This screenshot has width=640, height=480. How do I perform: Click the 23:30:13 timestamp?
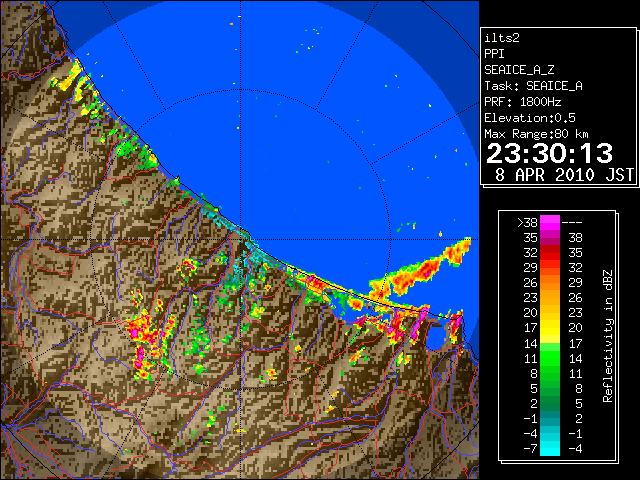(x=549, y=153)
